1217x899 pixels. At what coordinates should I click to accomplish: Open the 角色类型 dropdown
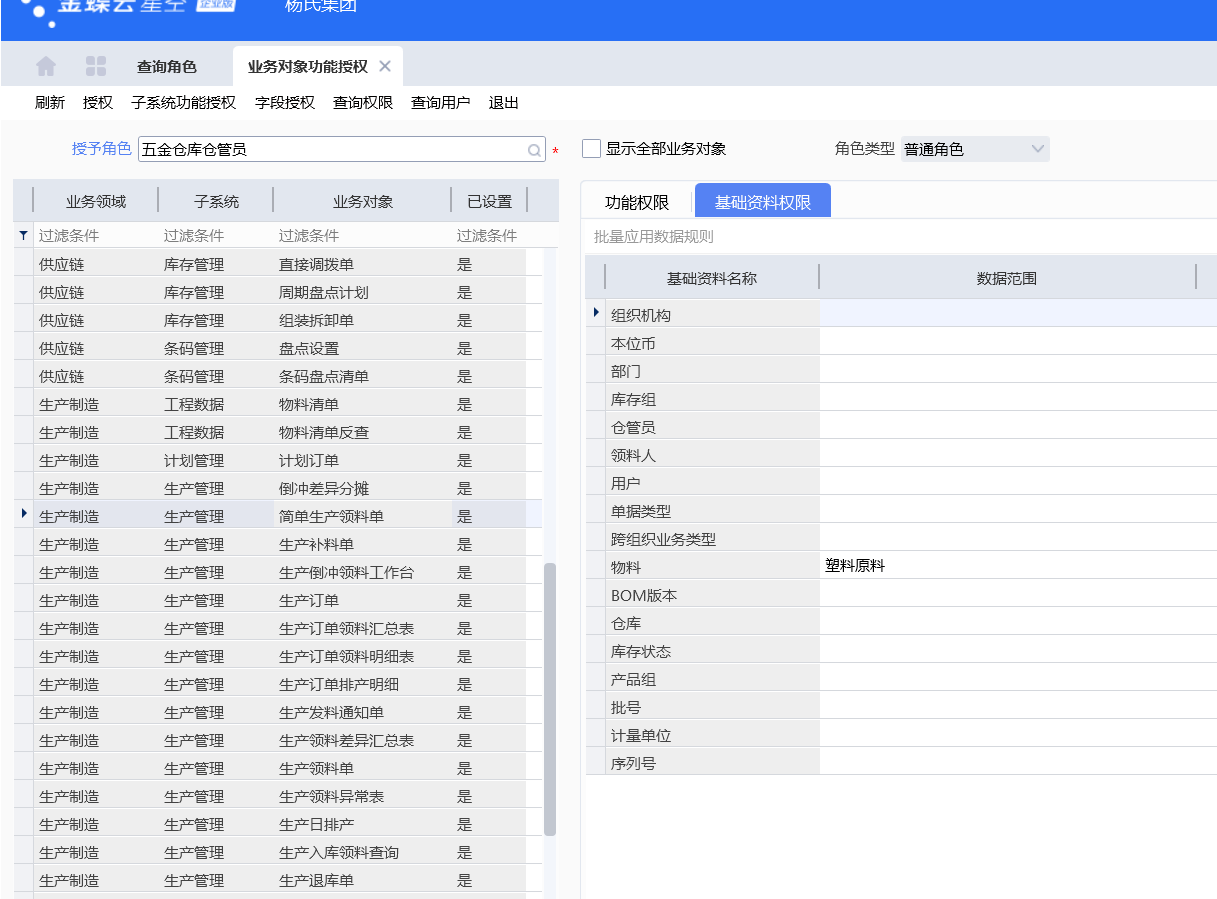click(x=975, y=149)
